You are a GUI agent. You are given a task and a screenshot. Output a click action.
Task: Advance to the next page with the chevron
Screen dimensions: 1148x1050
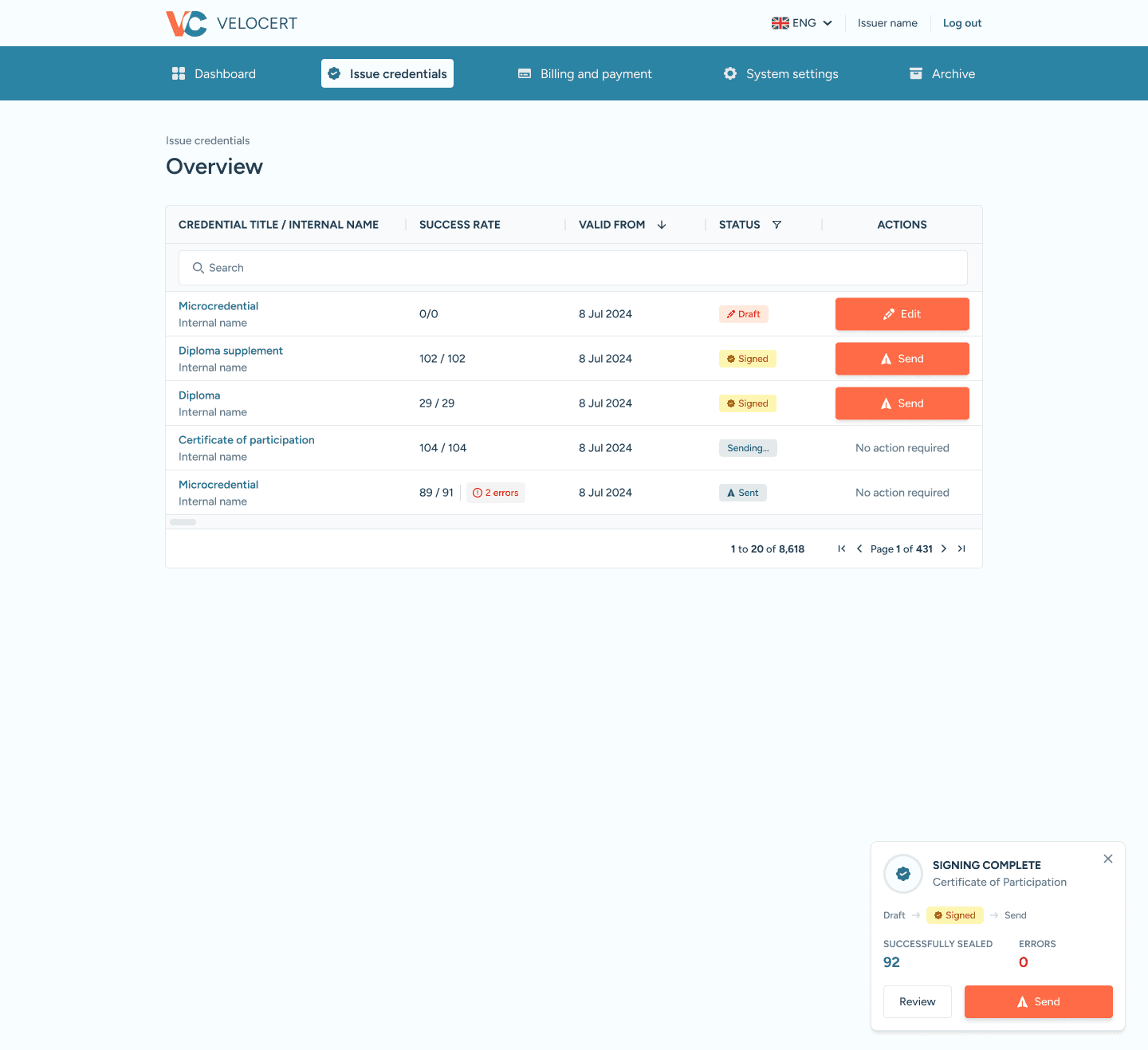(943, 549)
